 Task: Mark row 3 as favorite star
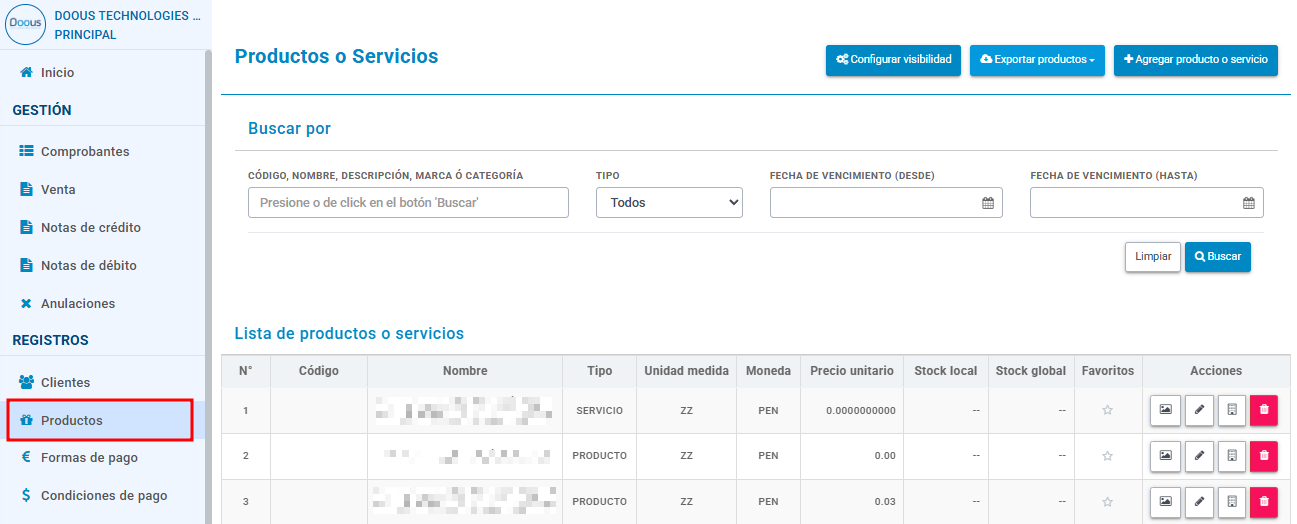1107,502
